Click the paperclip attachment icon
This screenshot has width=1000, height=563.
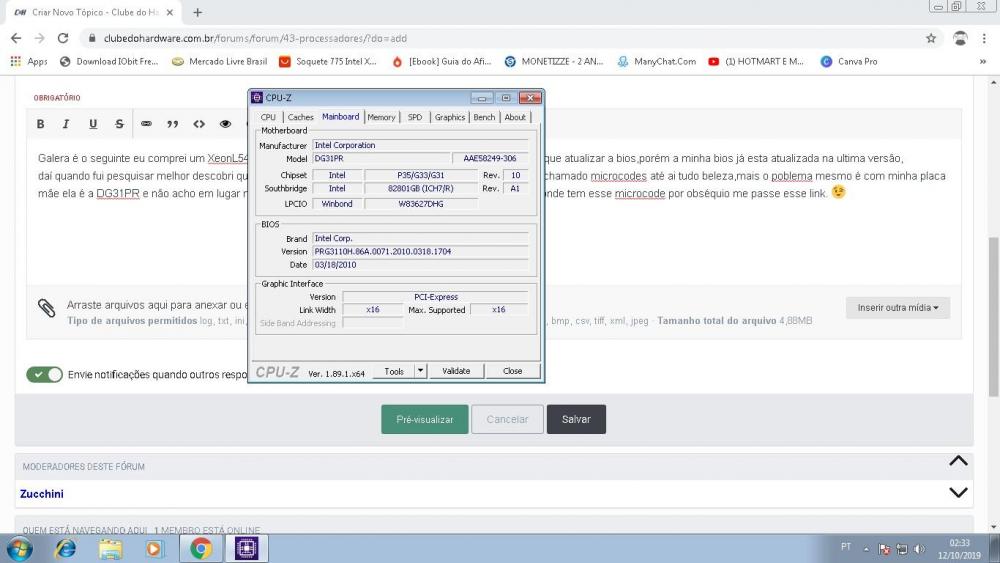point(47,308)
